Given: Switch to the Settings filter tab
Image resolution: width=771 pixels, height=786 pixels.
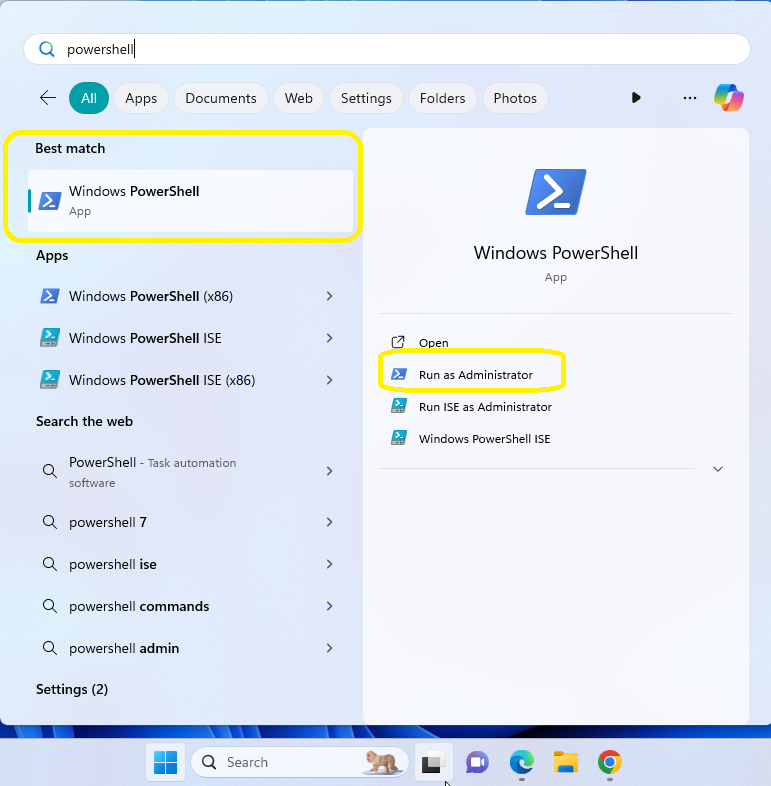Looking at the screenshot, I should [x=366, y=98].
